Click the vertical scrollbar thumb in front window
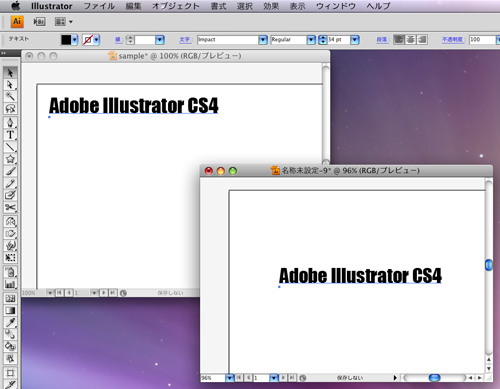500x389 pixels. tap(489, 265)
